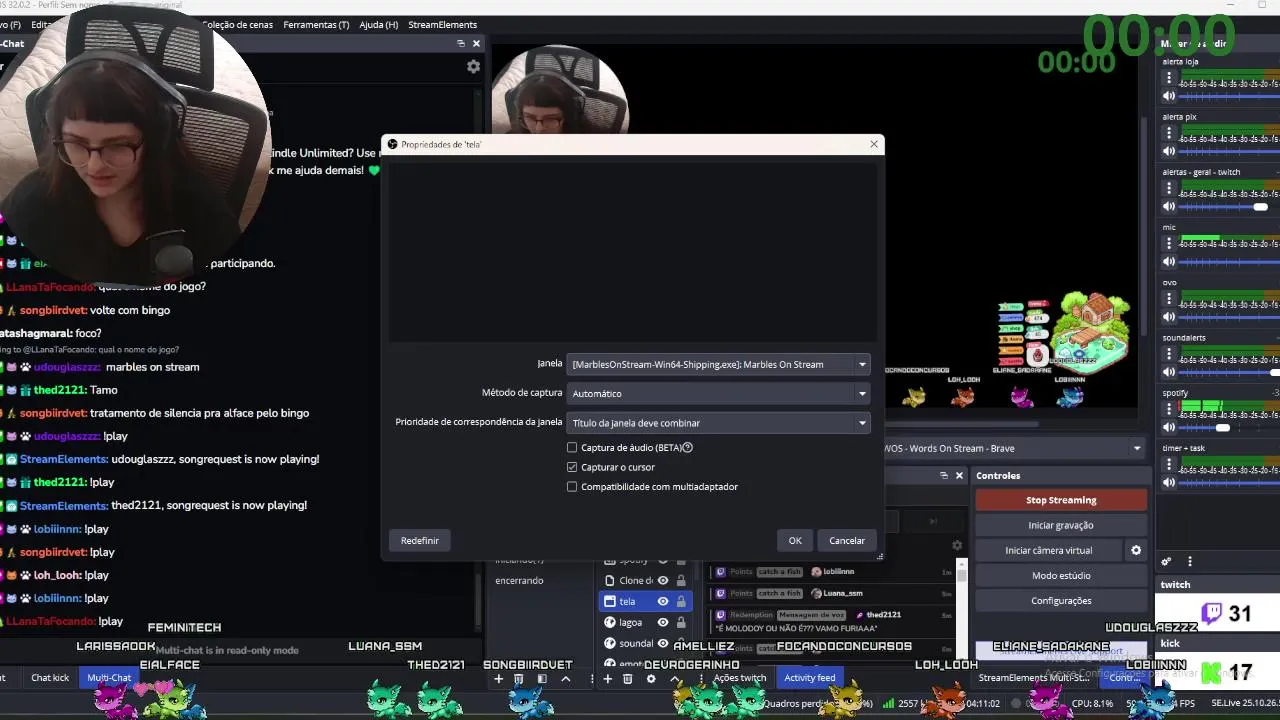The width and height of the screenshot is (1280, 720).
Task: Click 'Iniciar gravação' button
Action: [x=1061, y=525]
